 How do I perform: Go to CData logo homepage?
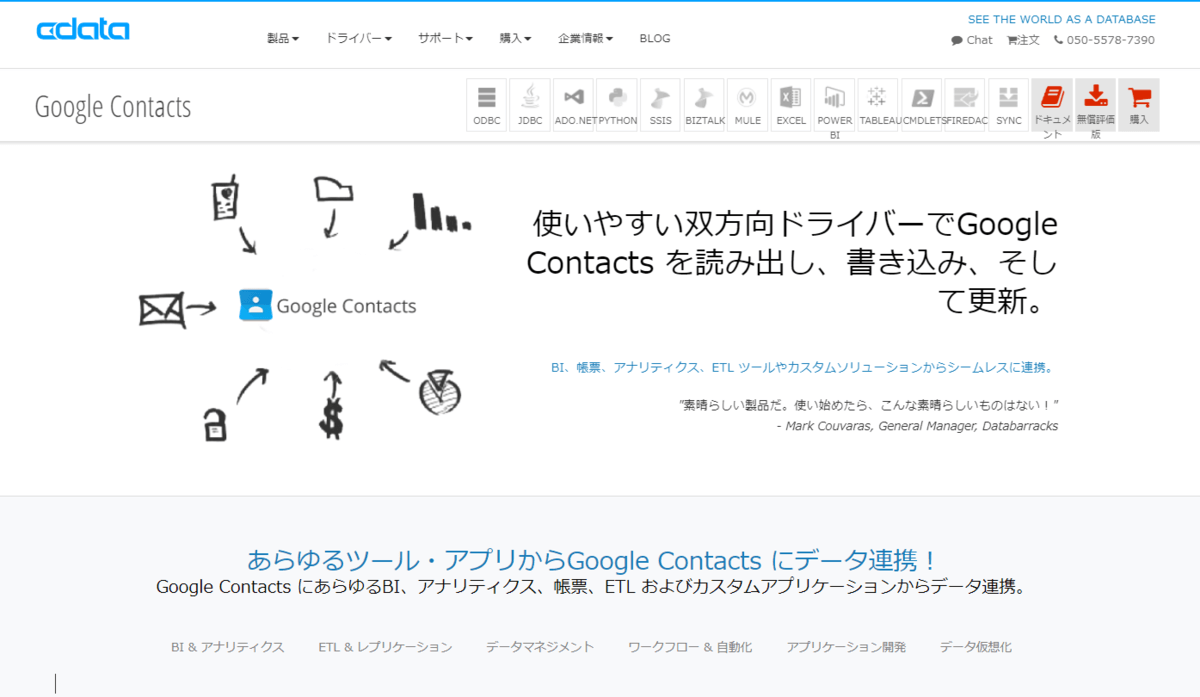(x=83, y=30)
